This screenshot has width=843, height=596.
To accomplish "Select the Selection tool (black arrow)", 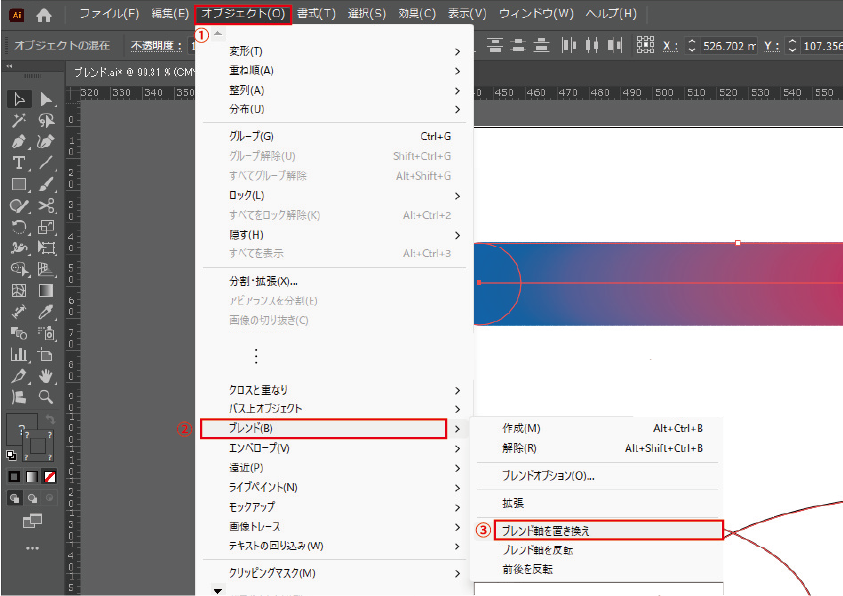I will (19, 99).
